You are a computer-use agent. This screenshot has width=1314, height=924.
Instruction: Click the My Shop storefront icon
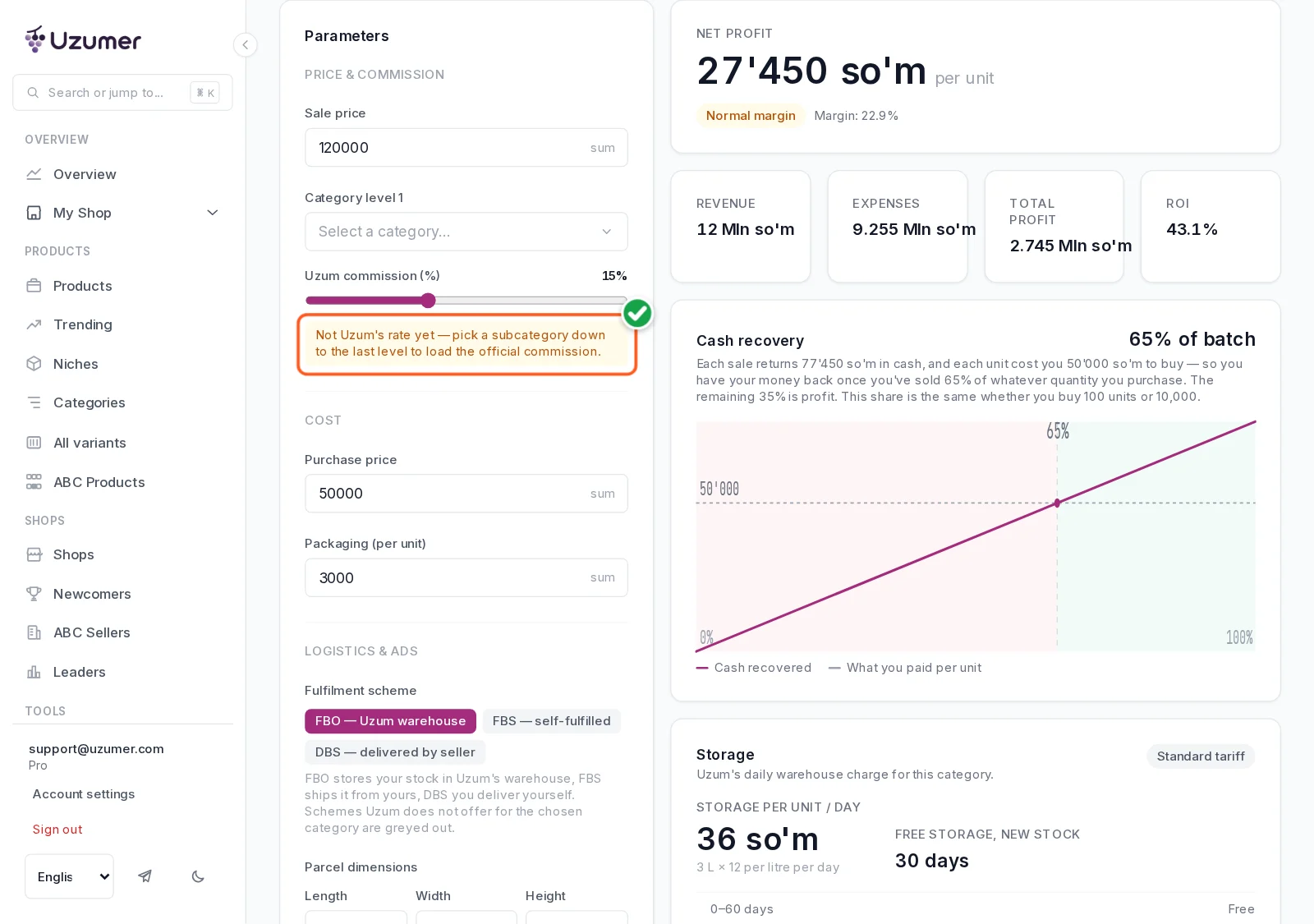click(34, 213)
